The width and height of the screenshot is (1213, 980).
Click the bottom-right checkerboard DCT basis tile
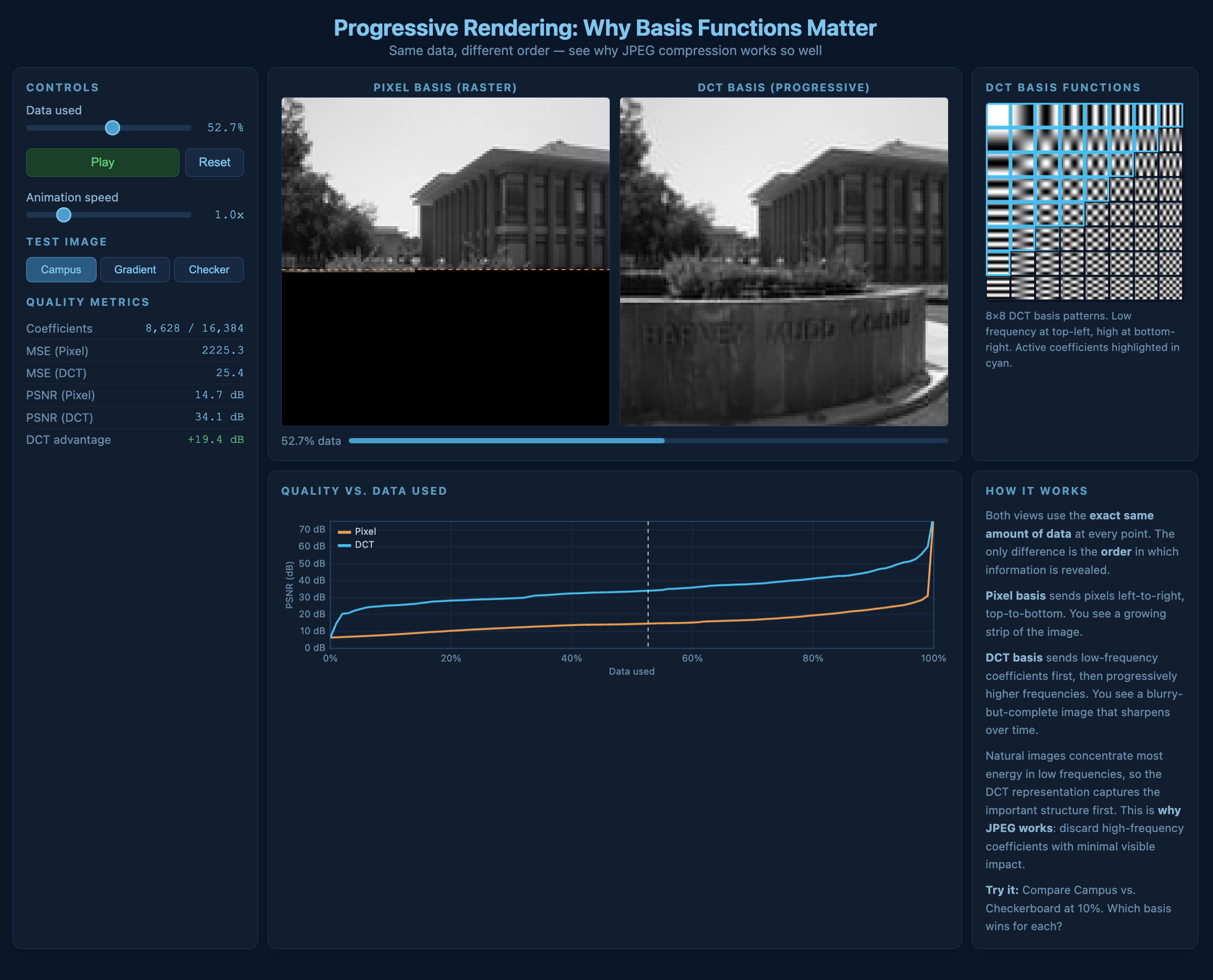pyautogui.click(x=1170, y=288)
